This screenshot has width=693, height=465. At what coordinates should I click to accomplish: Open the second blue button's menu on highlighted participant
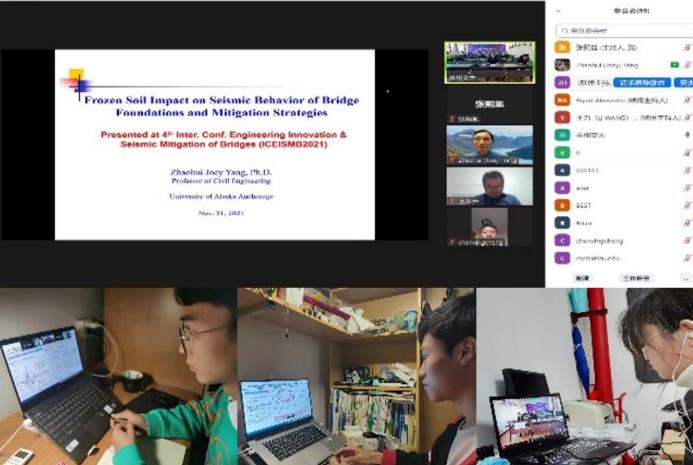(684, 83)
